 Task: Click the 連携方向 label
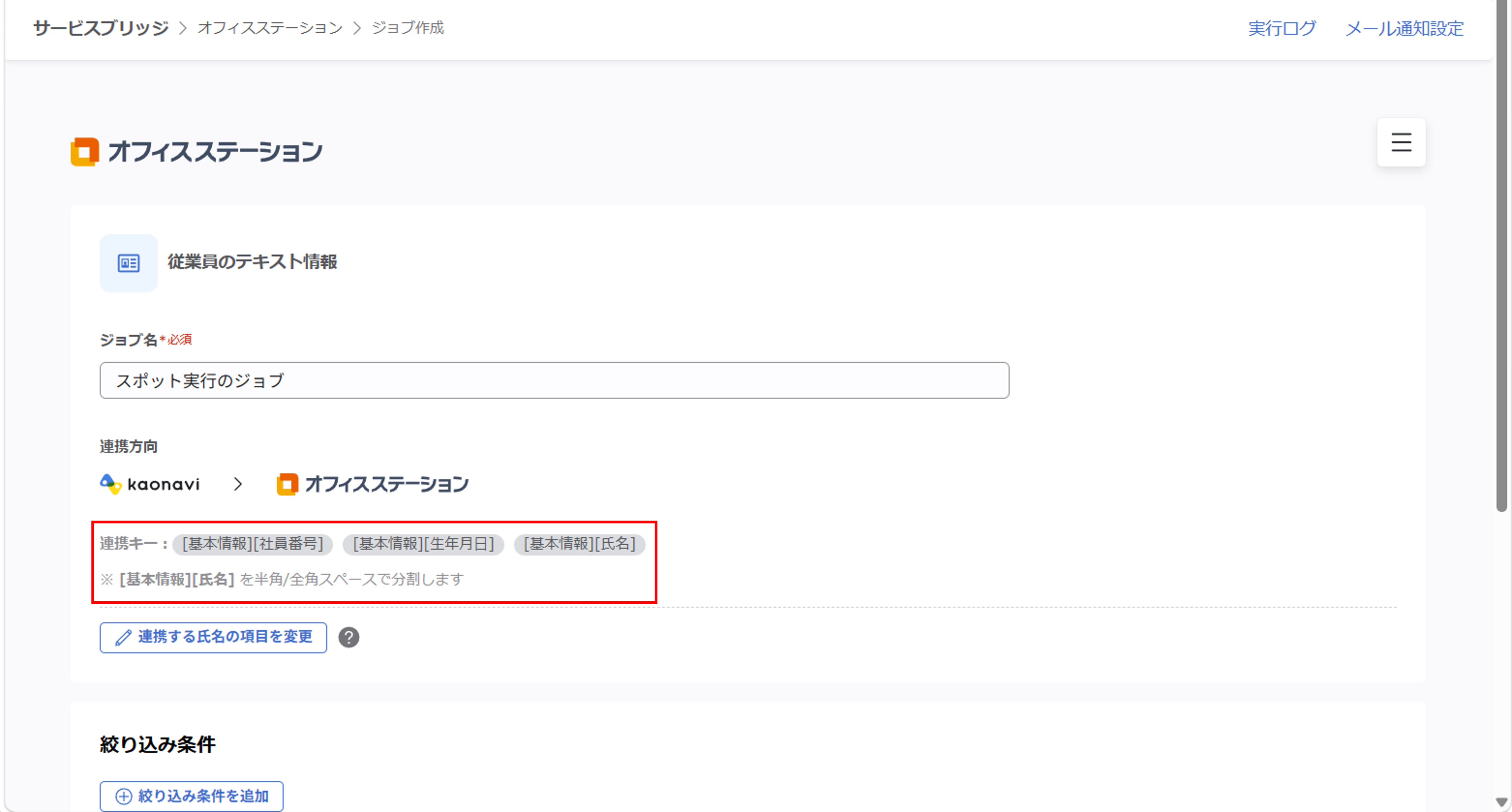coord(129,446)
